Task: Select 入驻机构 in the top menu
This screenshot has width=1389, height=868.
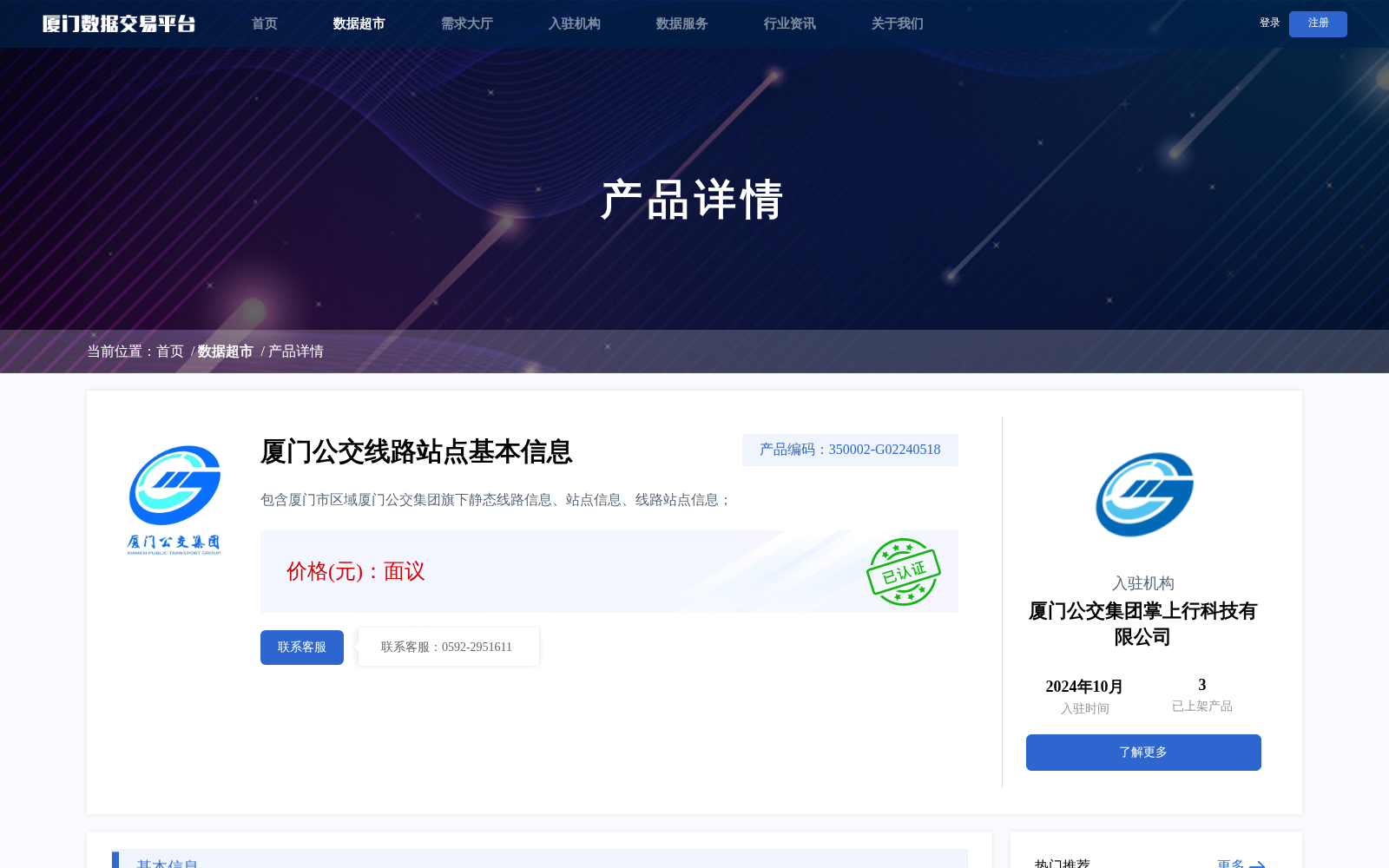Action: point(574,23)
